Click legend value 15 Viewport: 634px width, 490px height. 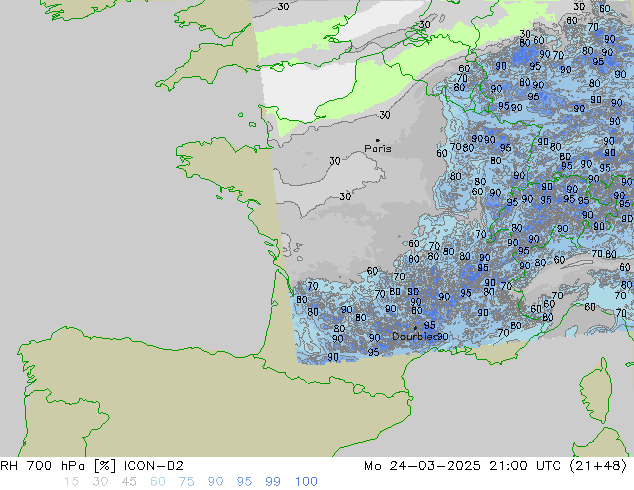pos(71,482)
